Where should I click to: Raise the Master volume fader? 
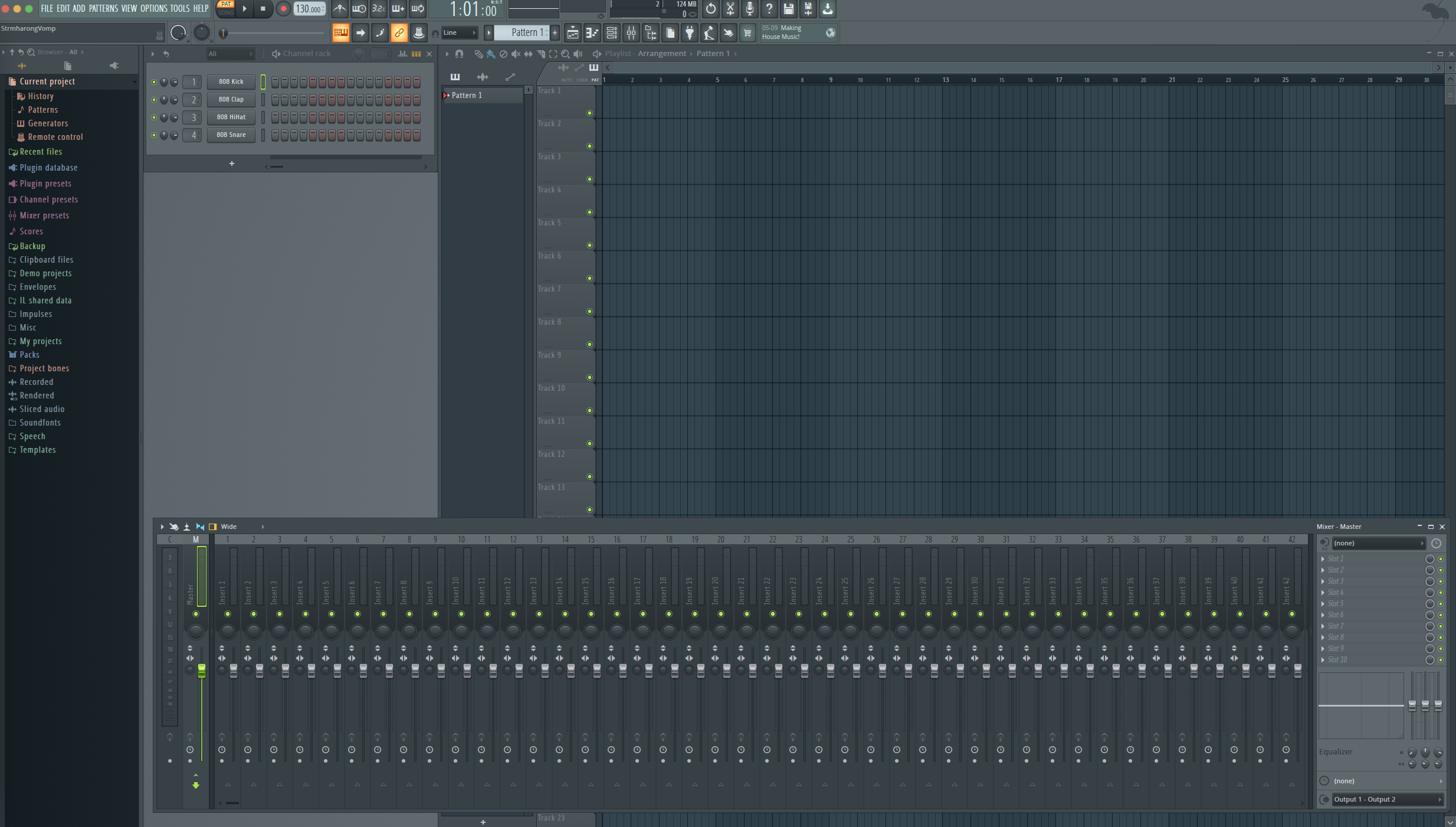coord(202,670)
